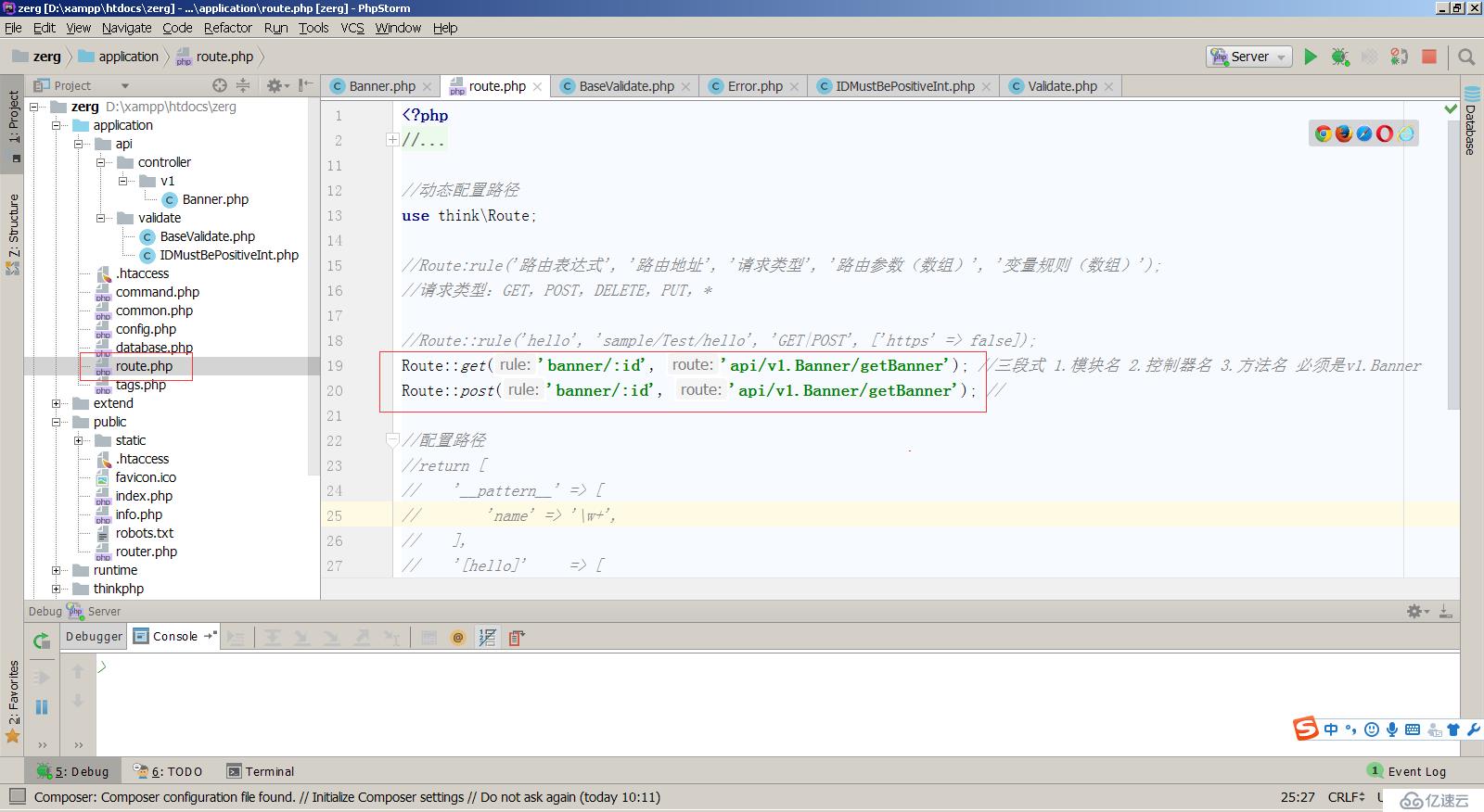Pause the debug program

tap(41, 707)
